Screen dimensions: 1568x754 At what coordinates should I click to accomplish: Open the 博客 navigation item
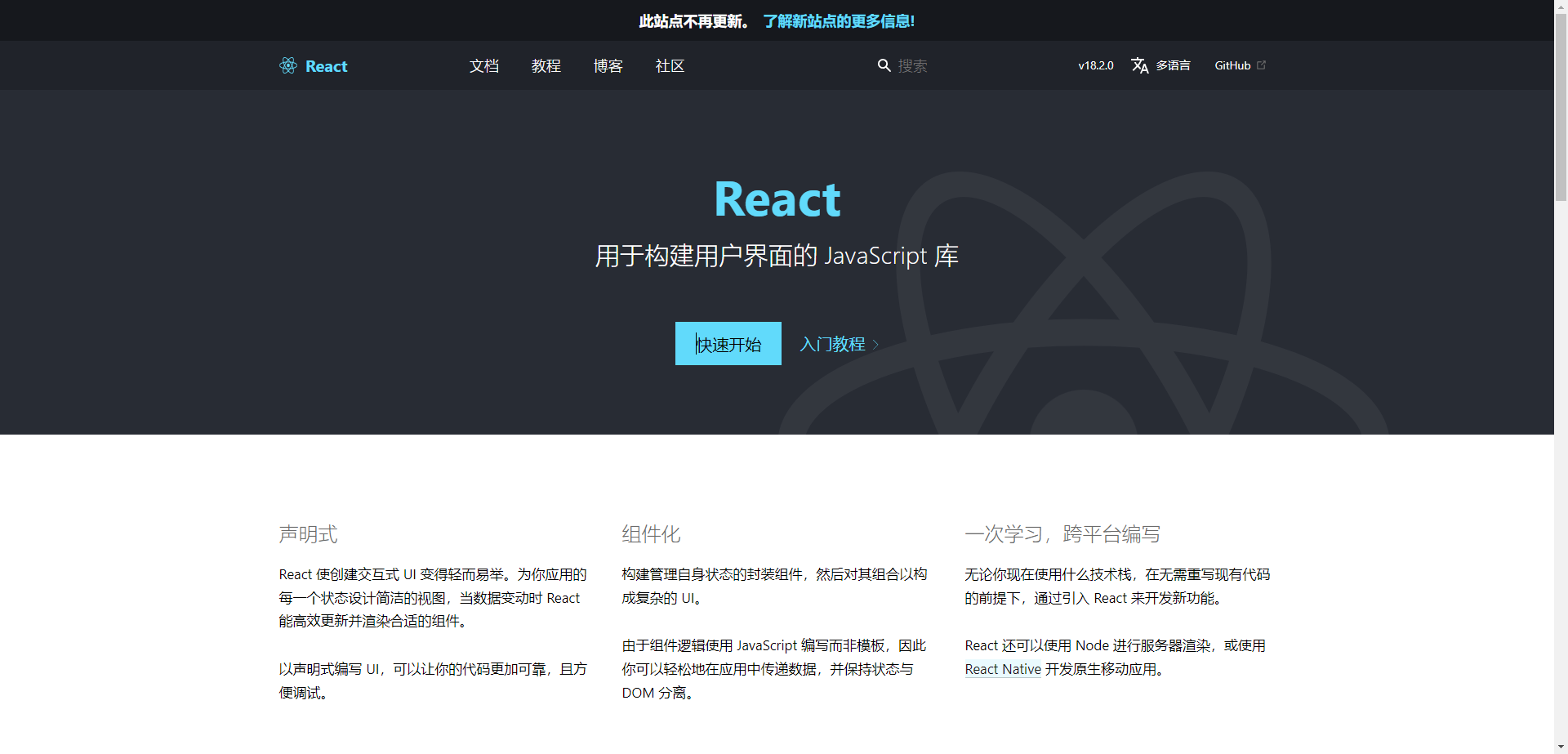(x=608, y=66)
